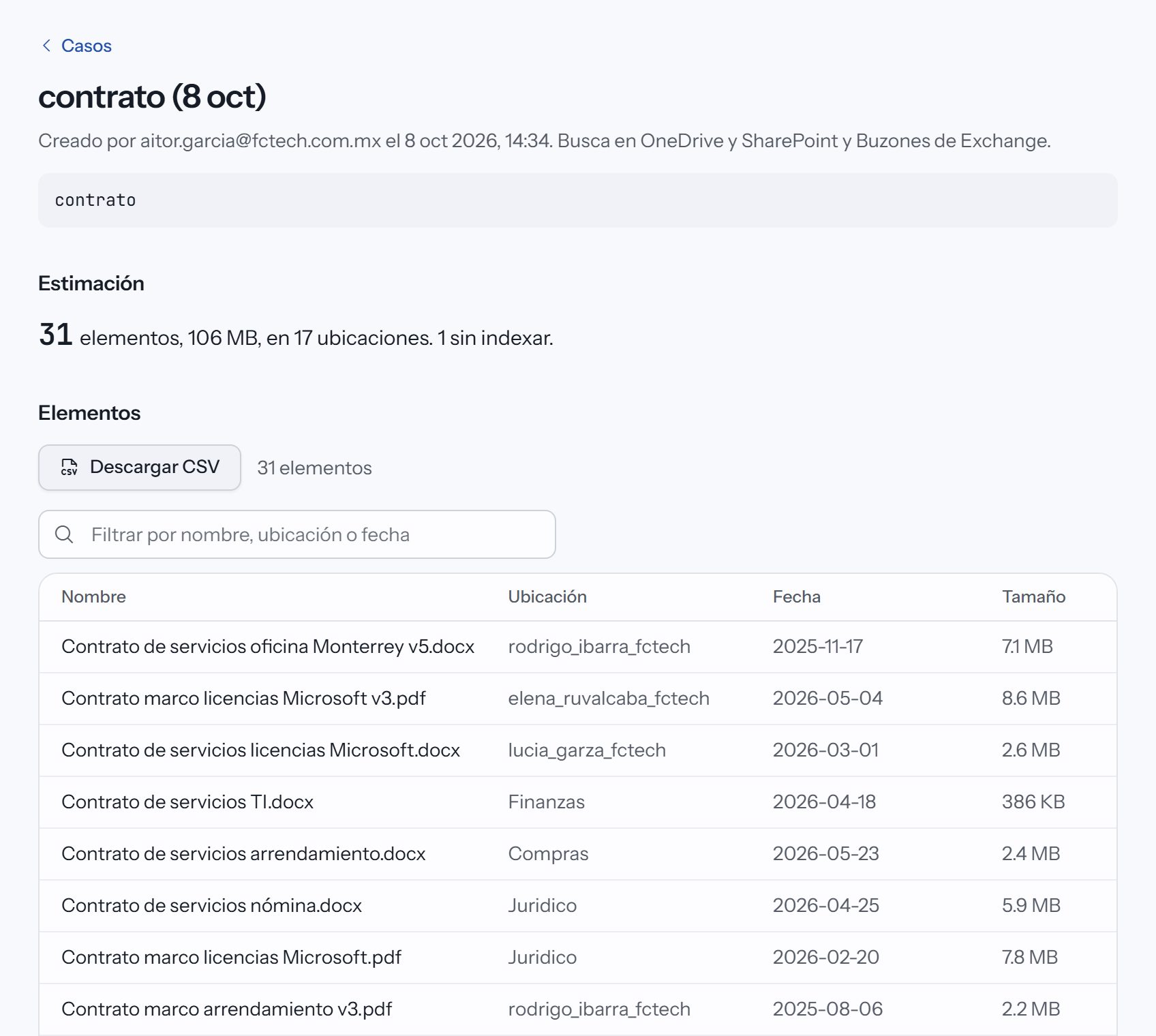Click the magnifier icon in filter box
Image resolution: width=1156 pixels, height=1036 pixels.
64,534
